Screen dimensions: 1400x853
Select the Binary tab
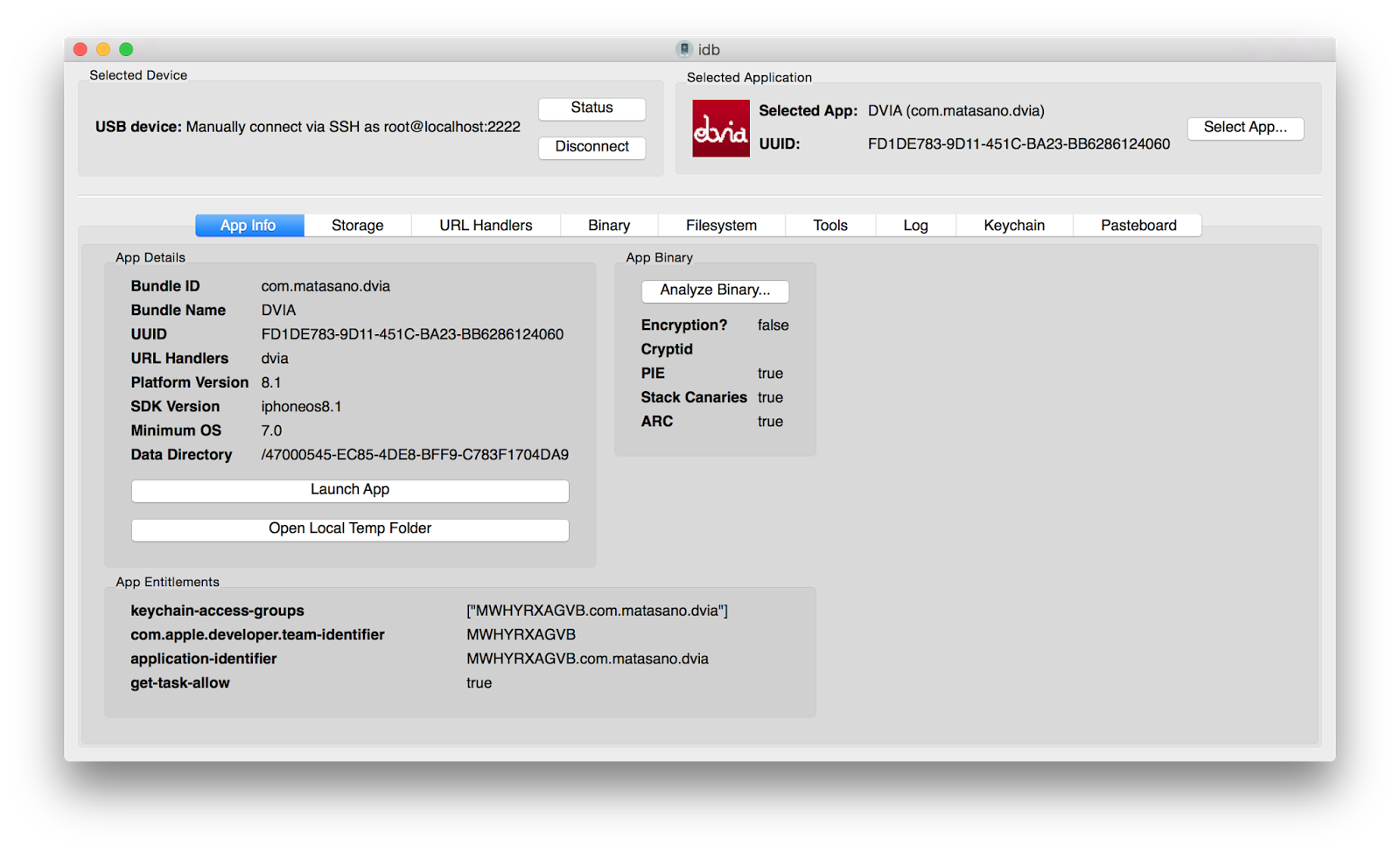[608, 225]
